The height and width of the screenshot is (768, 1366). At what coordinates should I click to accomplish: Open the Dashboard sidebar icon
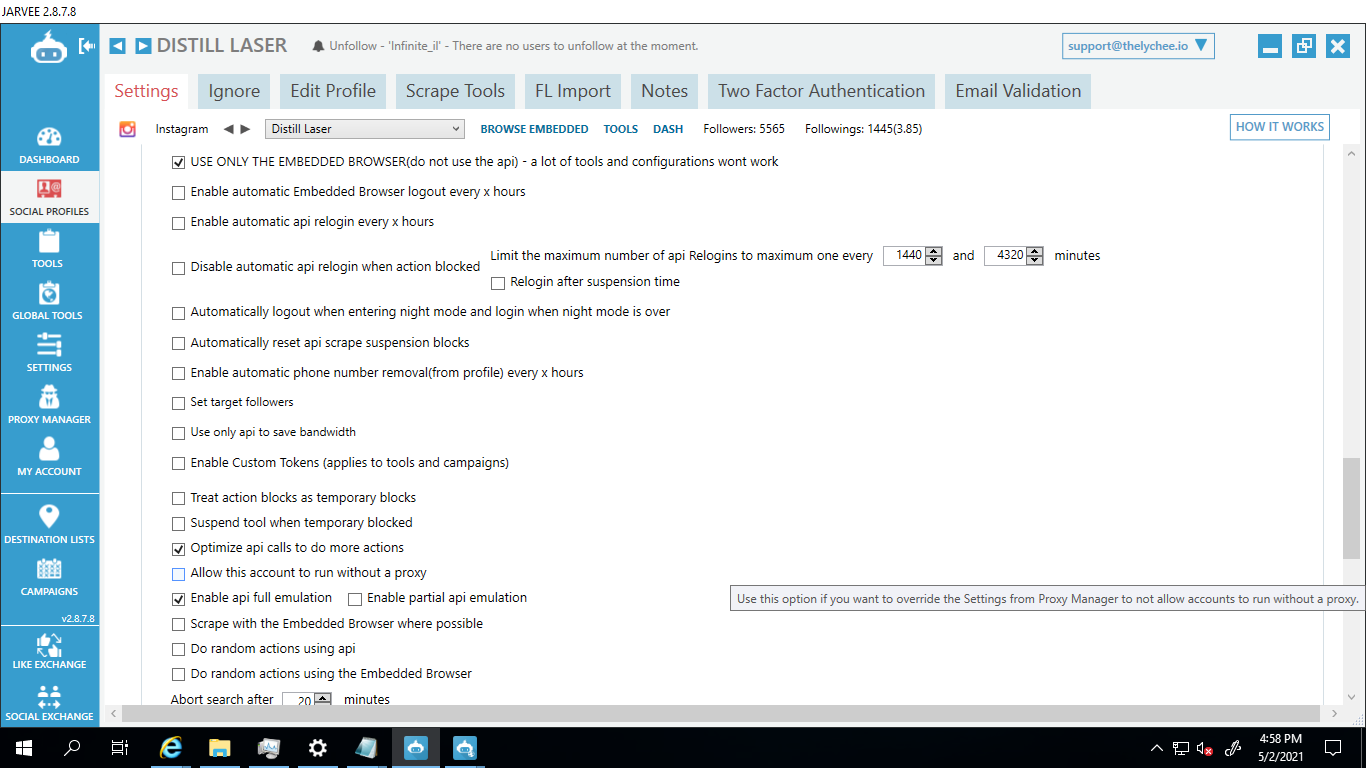49,146
